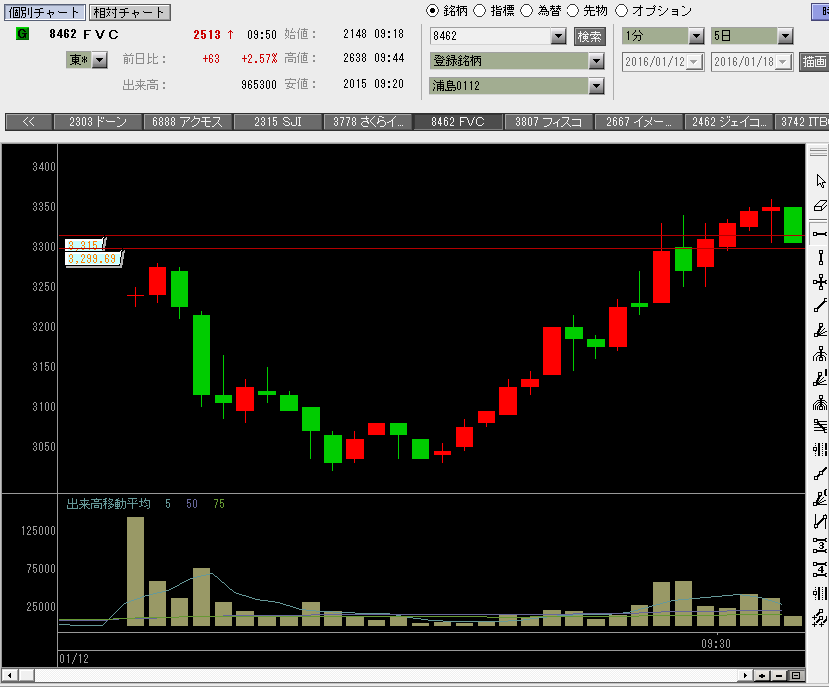Click the fit-to-window button on the scrollbar
Image resolution: width=829 pixels, height=687 pixels.
(796, 675)
